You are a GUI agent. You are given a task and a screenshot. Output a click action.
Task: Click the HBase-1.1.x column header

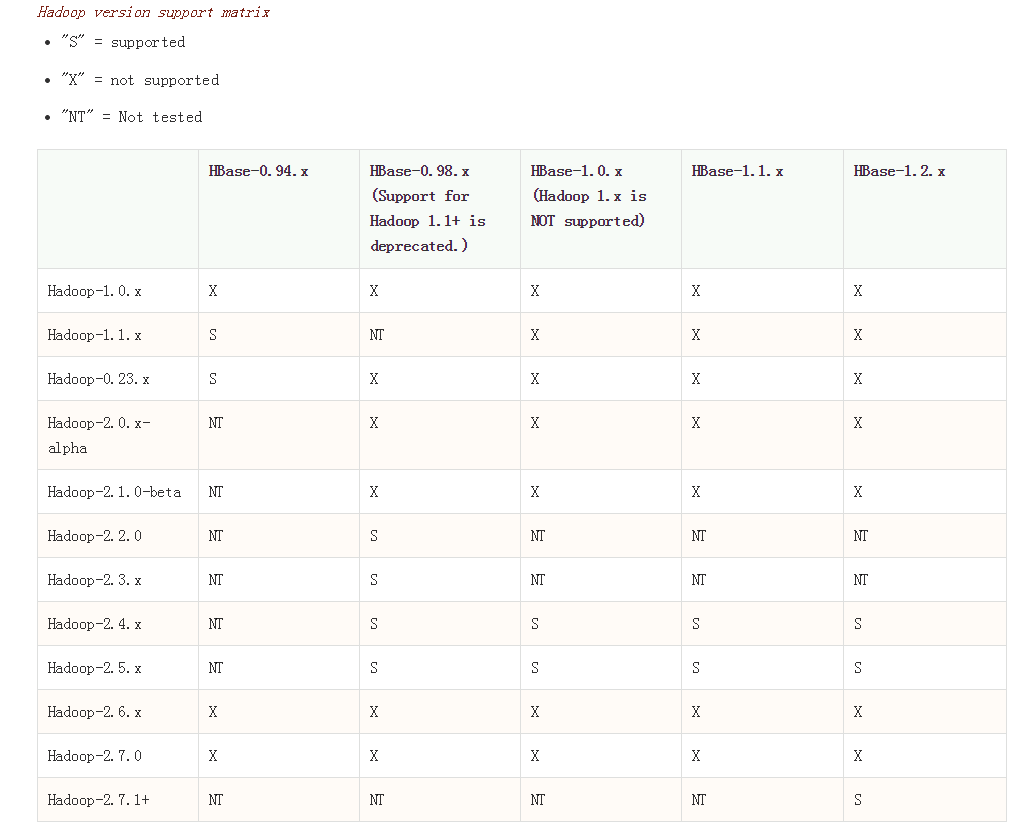(738, 171)
